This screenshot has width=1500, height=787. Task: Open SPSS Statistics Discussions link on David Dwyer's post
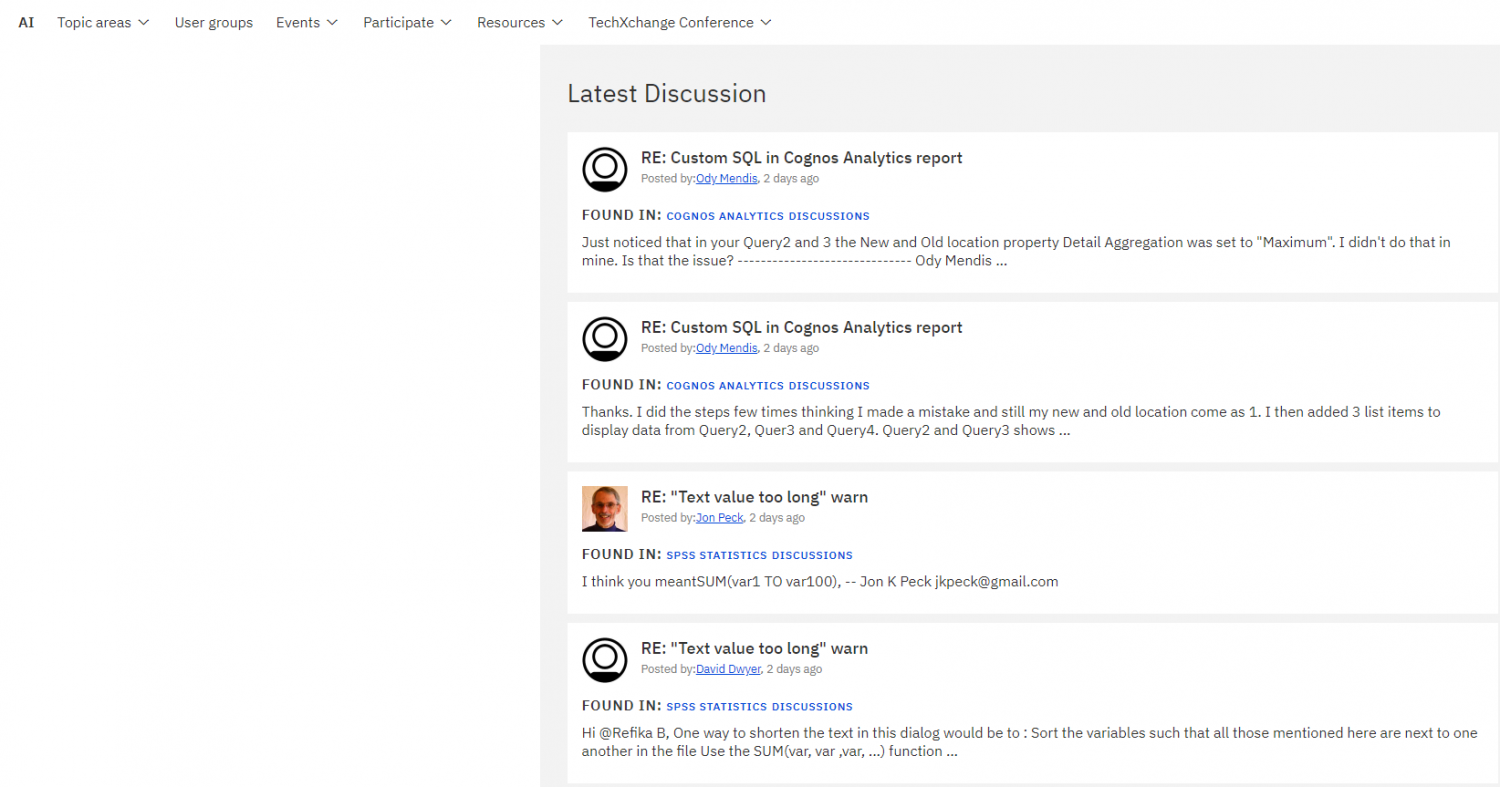[x=759, y=706]
